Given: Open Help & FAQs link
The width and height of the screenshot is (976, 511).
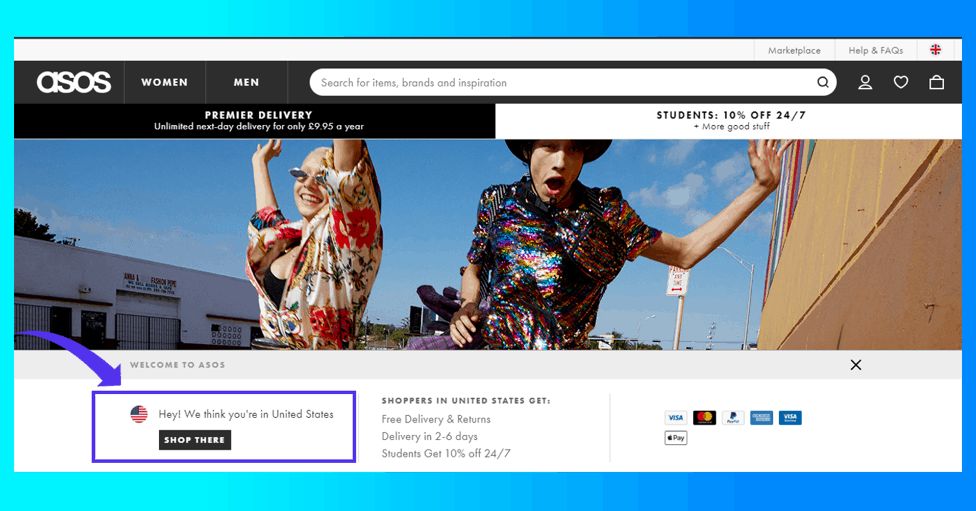Looking at the screenshot, I should [x=875, y=50].
